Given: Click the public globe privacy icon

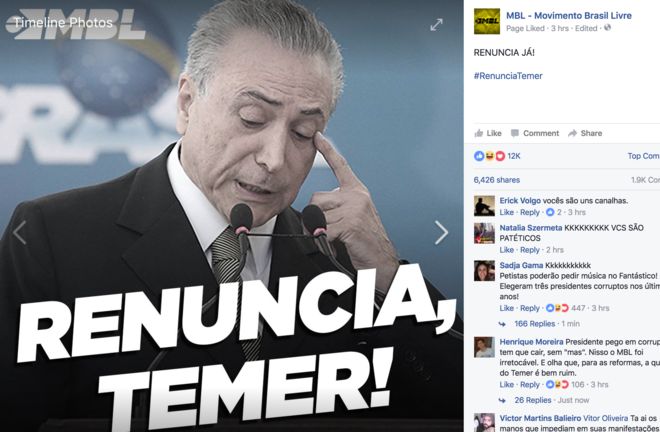Looking at the screenshot, I should tap(607, 28).
